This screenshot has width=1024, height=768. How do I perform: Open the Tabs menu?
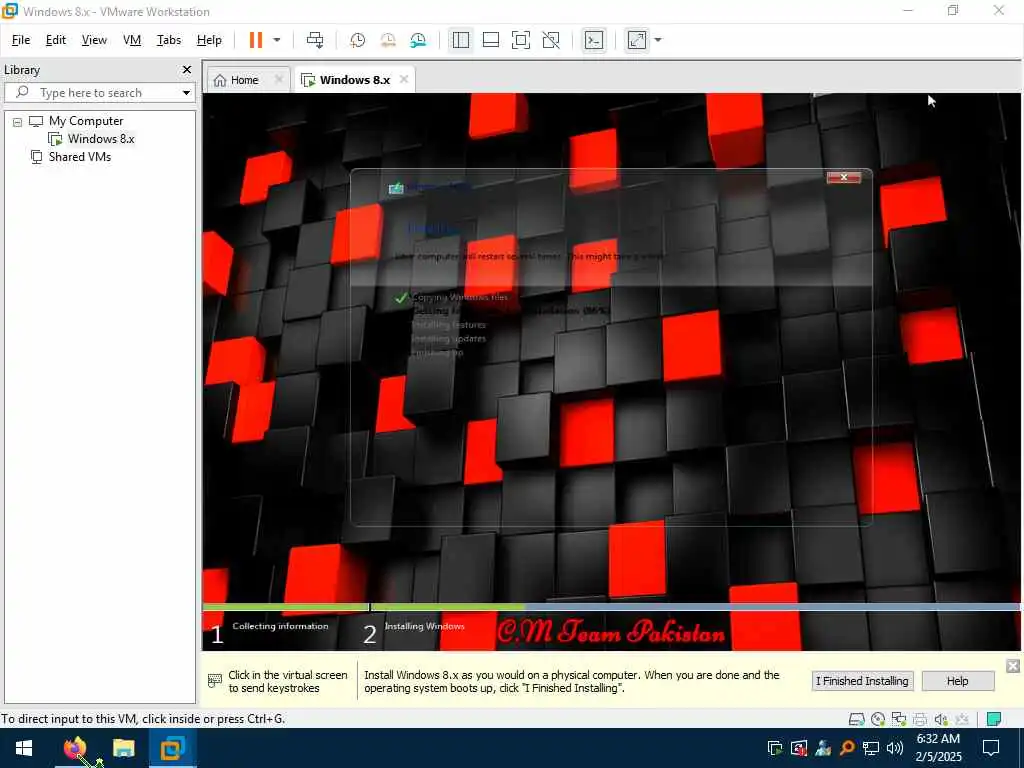pyautogui.click(x=168, y=40)
